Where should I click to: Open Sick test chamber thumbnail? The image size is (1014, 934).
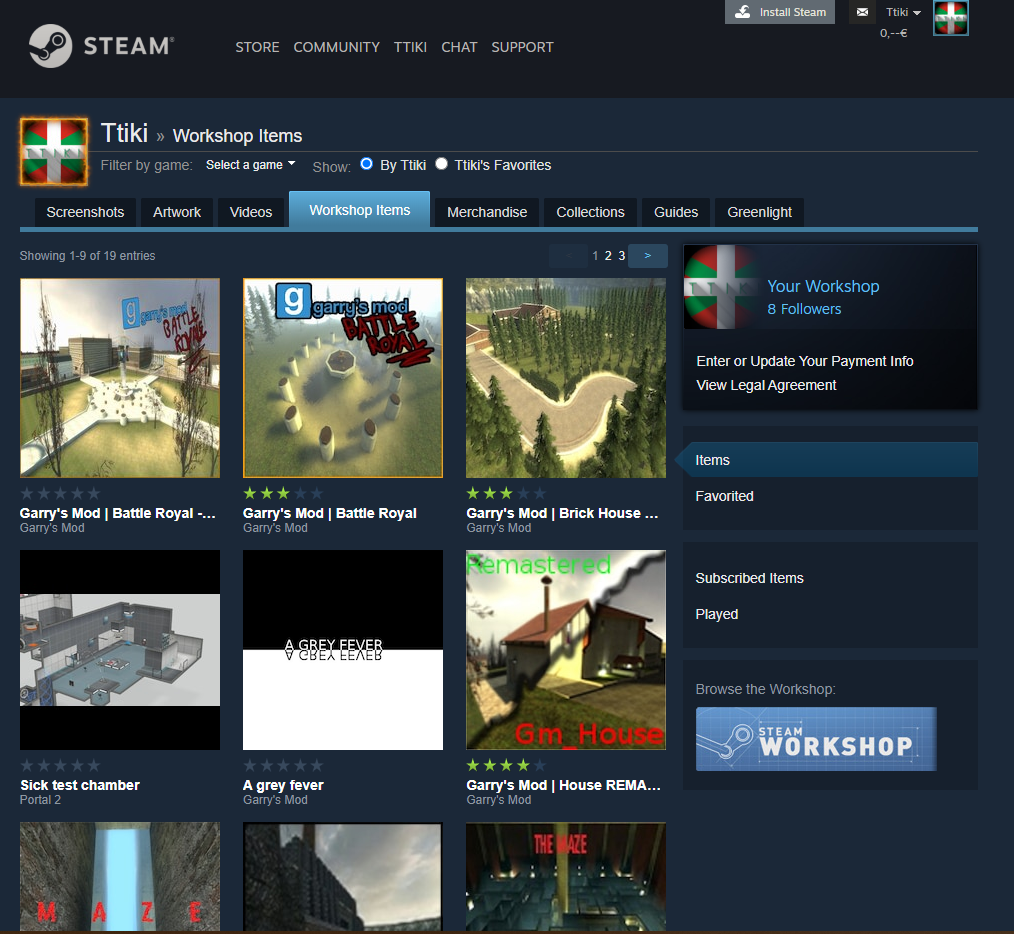(x=120, y=650)
